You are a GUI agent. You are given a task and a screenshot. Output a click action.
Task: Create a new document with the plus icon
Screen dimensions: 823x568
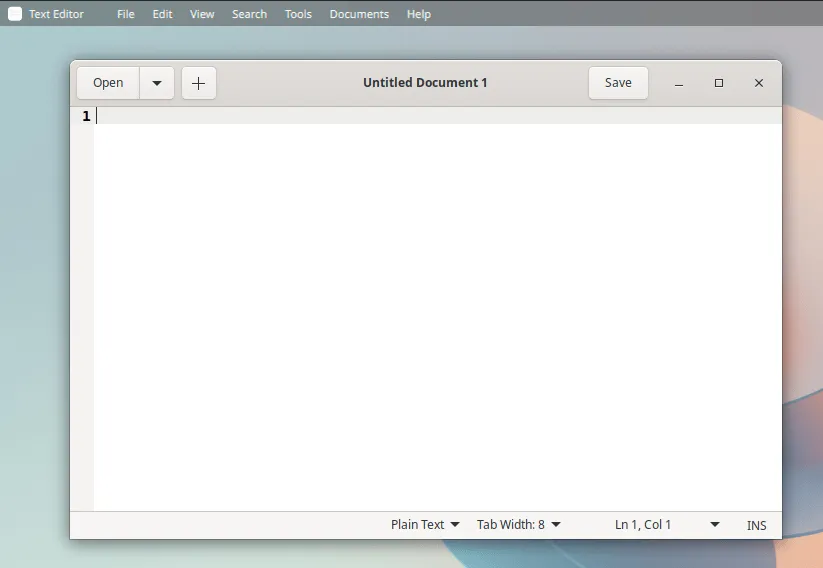198,83
